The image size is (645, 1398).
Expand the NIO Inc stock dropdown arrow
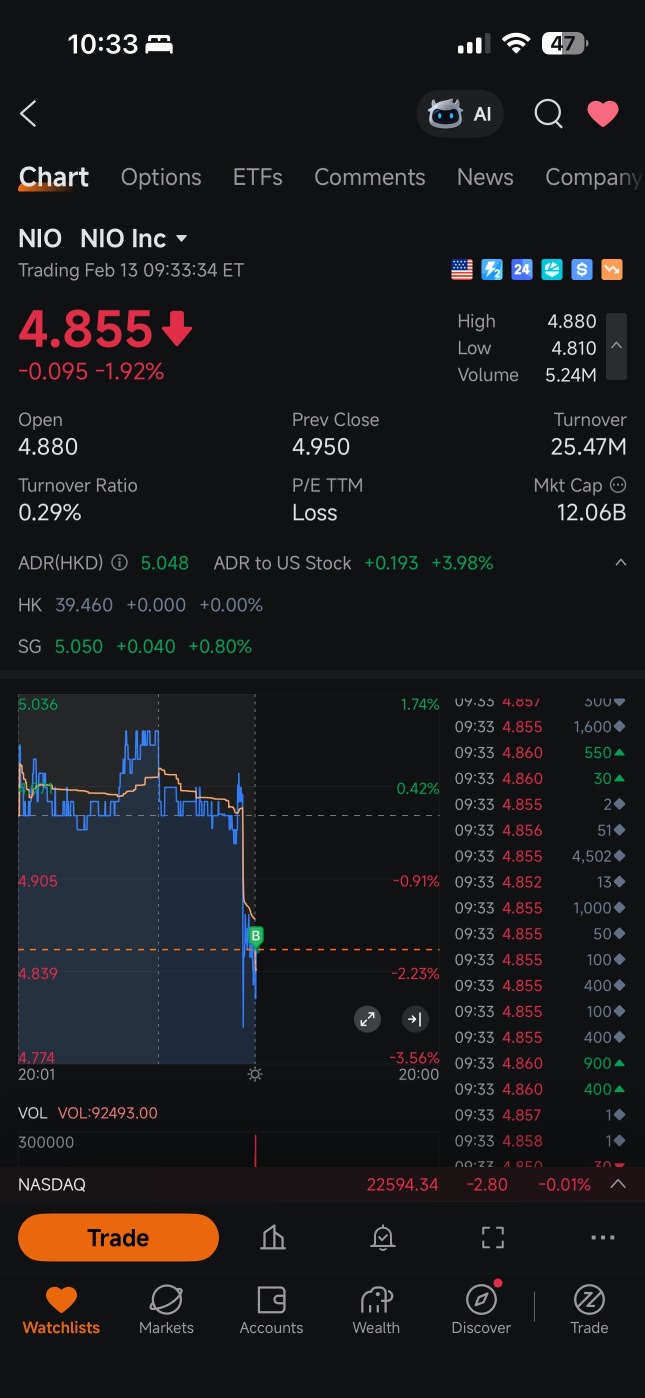point(182,239)
